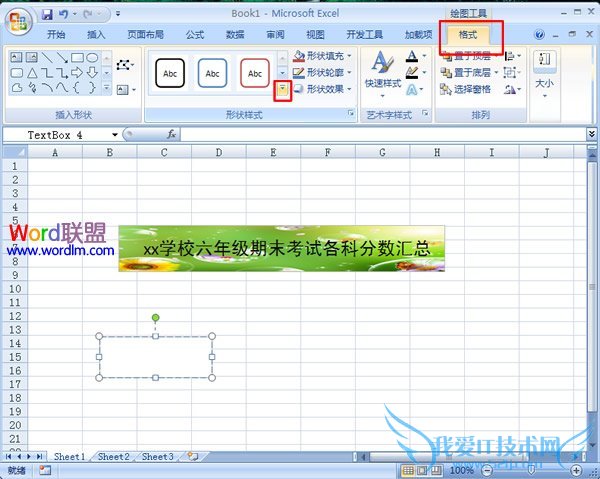Switch to Page Layout view in status bar

pos(422,470)
